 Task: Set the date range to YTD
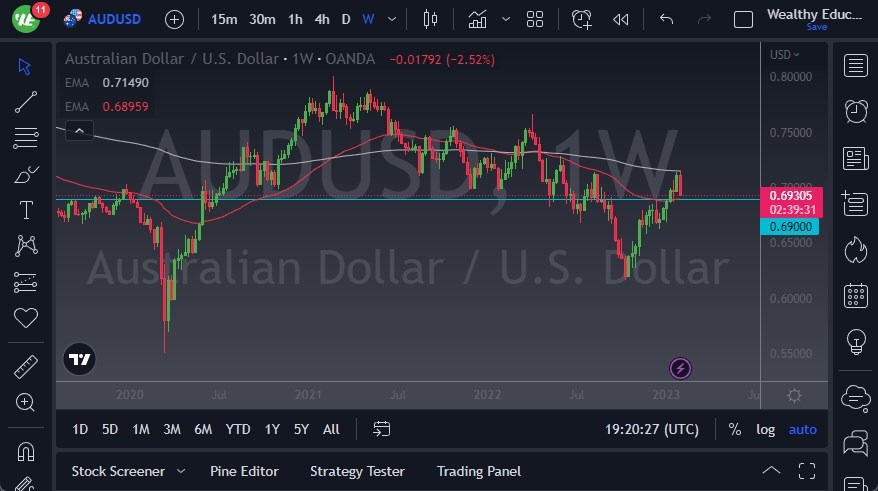click(238, 429)
